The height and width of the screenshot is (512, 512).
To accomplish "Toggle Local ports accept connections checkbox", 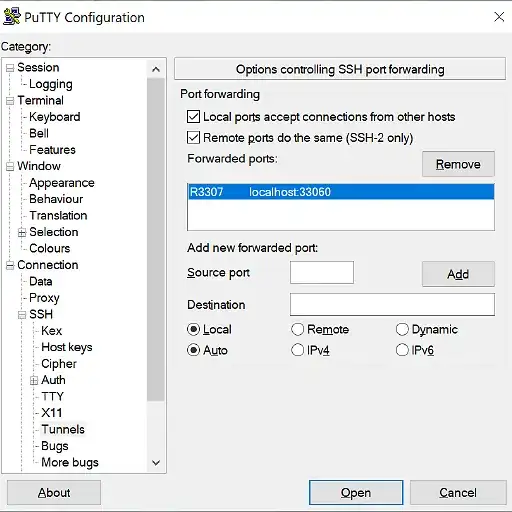I will [x=193, y=117].
